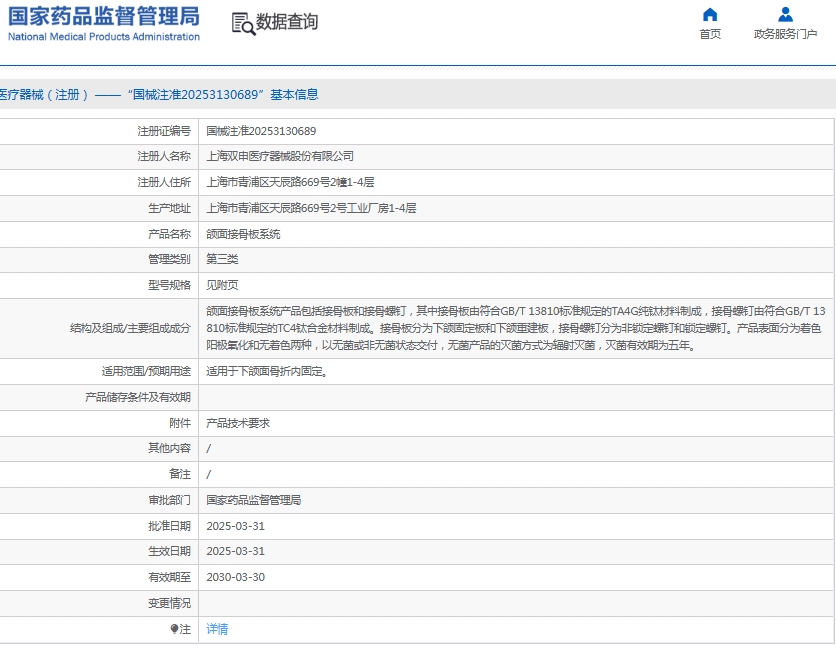Click the 有效期至 row label
The image size is (836, 652).
click(x=170, y=577)
